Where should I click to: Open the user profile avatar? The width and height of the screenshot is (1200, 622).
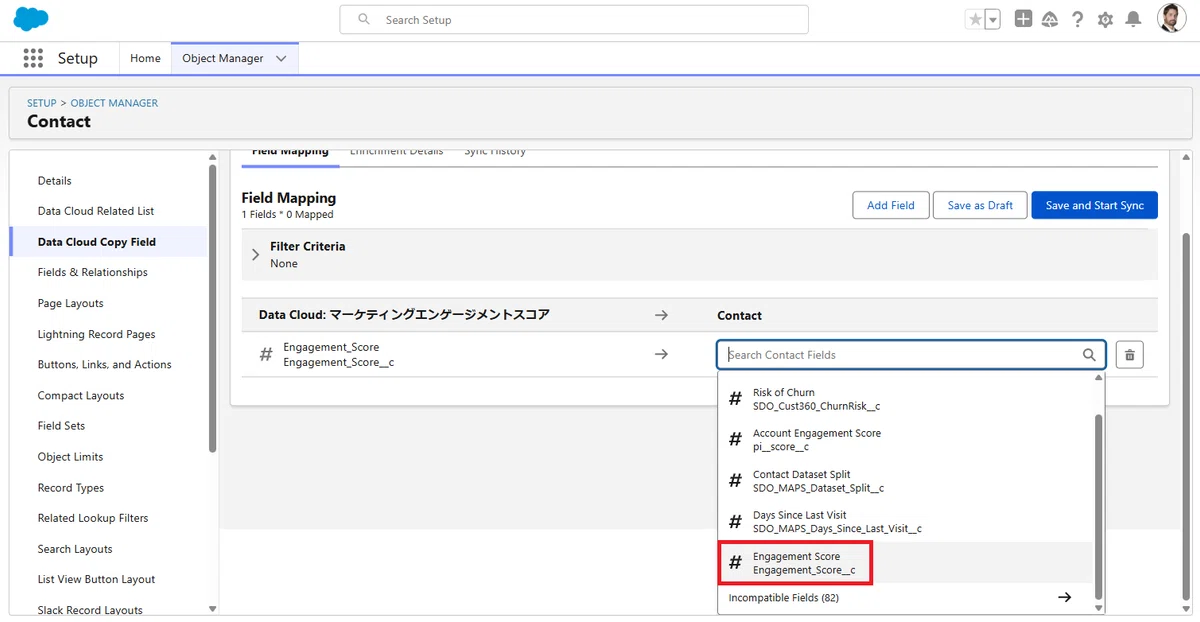[1172, 18]
